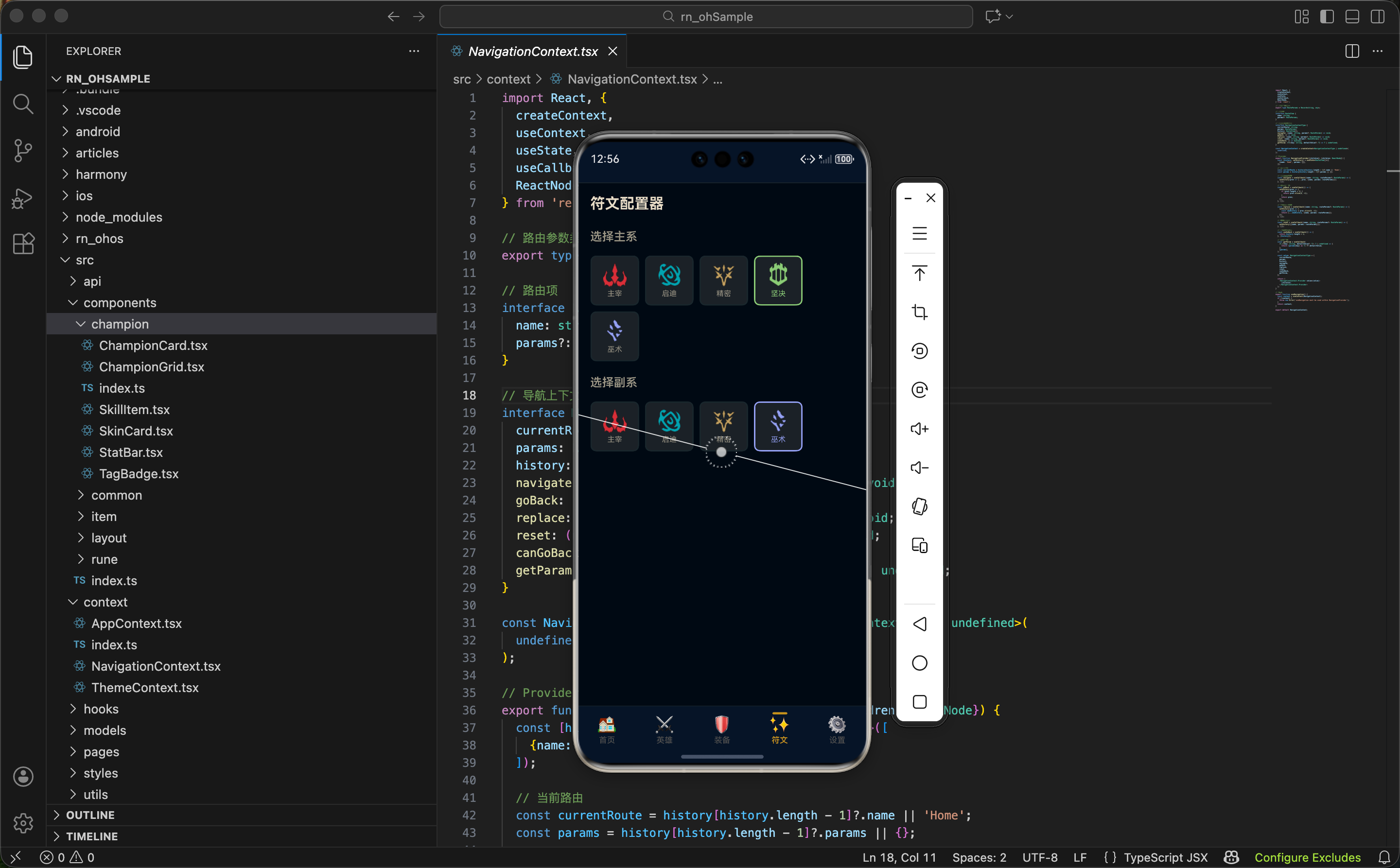Switch to the 英雄 bottom tab
The width and height of the screenshot is (1400, 868).
coord(665,729)
